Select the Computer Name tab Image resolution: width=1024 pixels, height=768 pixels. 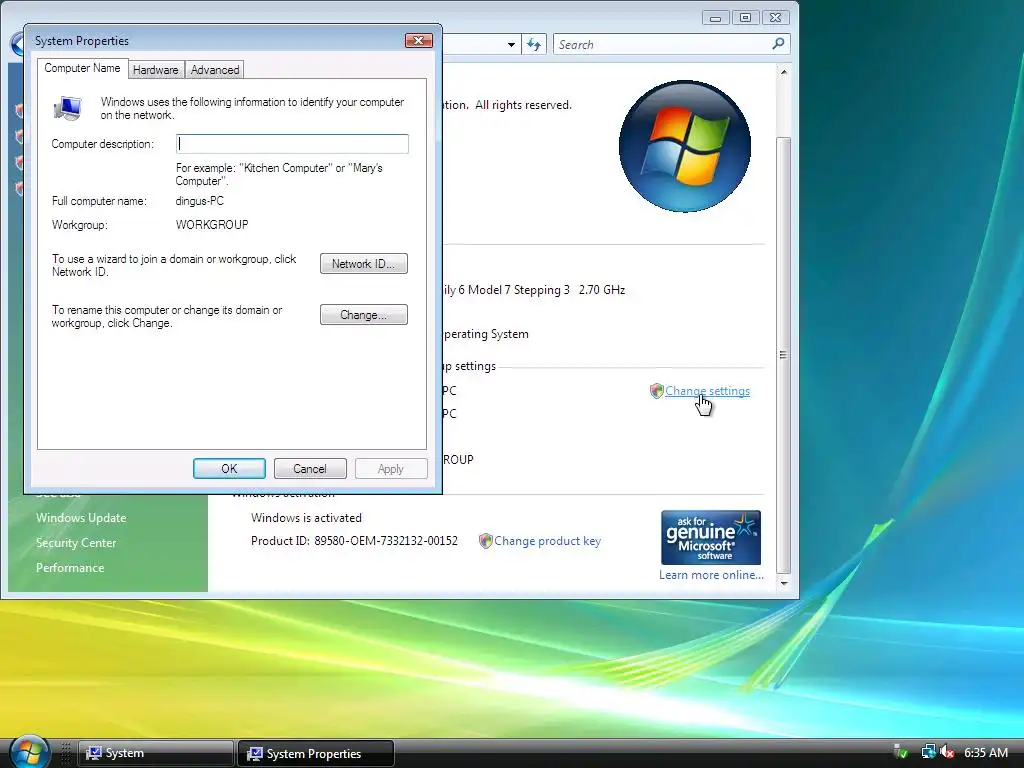click(x=82, y=68)
